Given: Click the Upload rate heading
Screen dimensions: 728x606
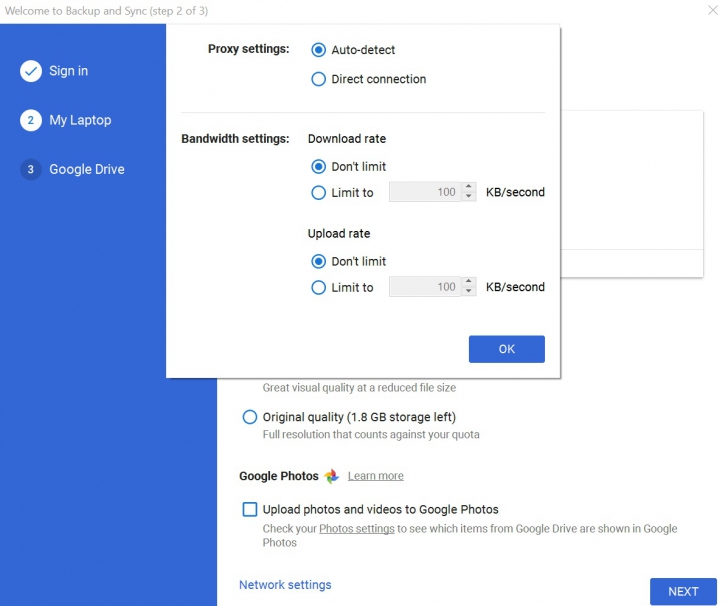Looking at the screenshot, I should click(339, 234).
